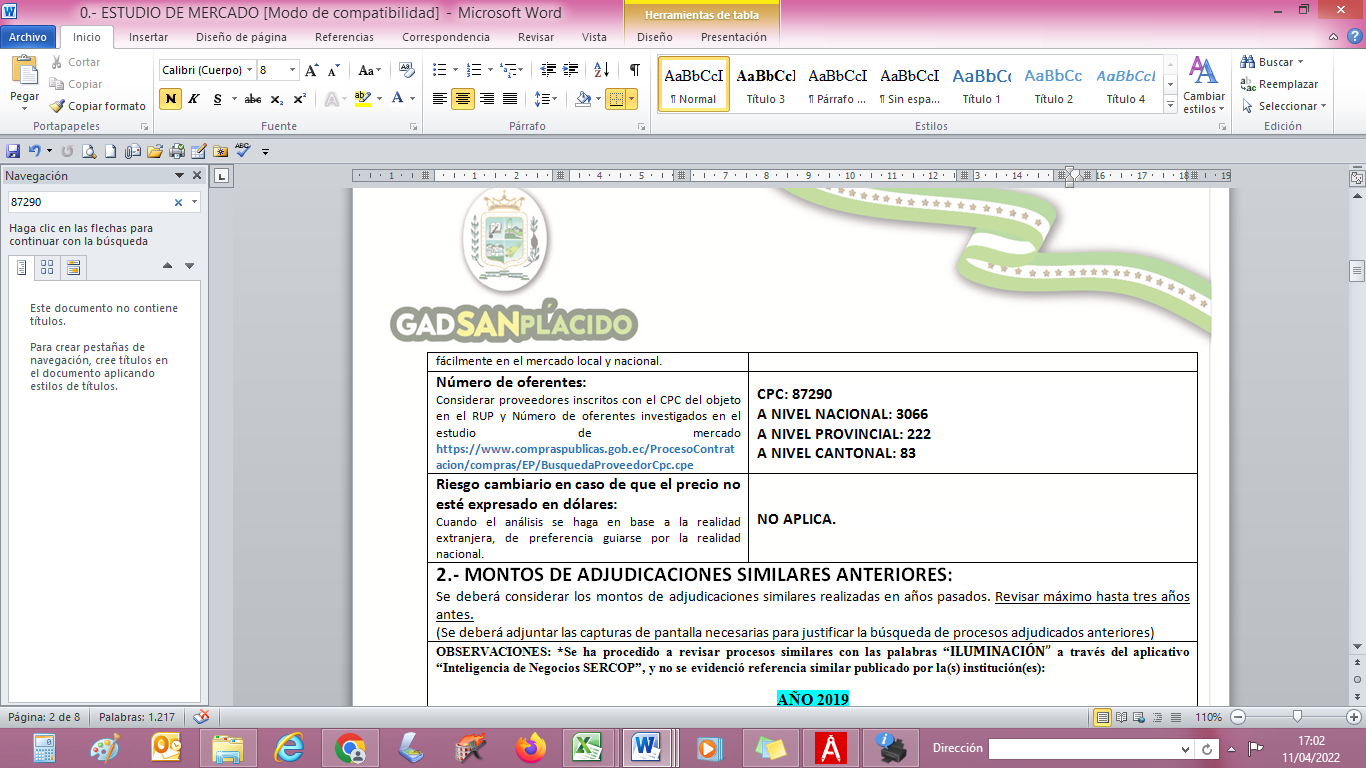
Task: Click the Reemplazar button
Action: click(x=1287, y=84)
